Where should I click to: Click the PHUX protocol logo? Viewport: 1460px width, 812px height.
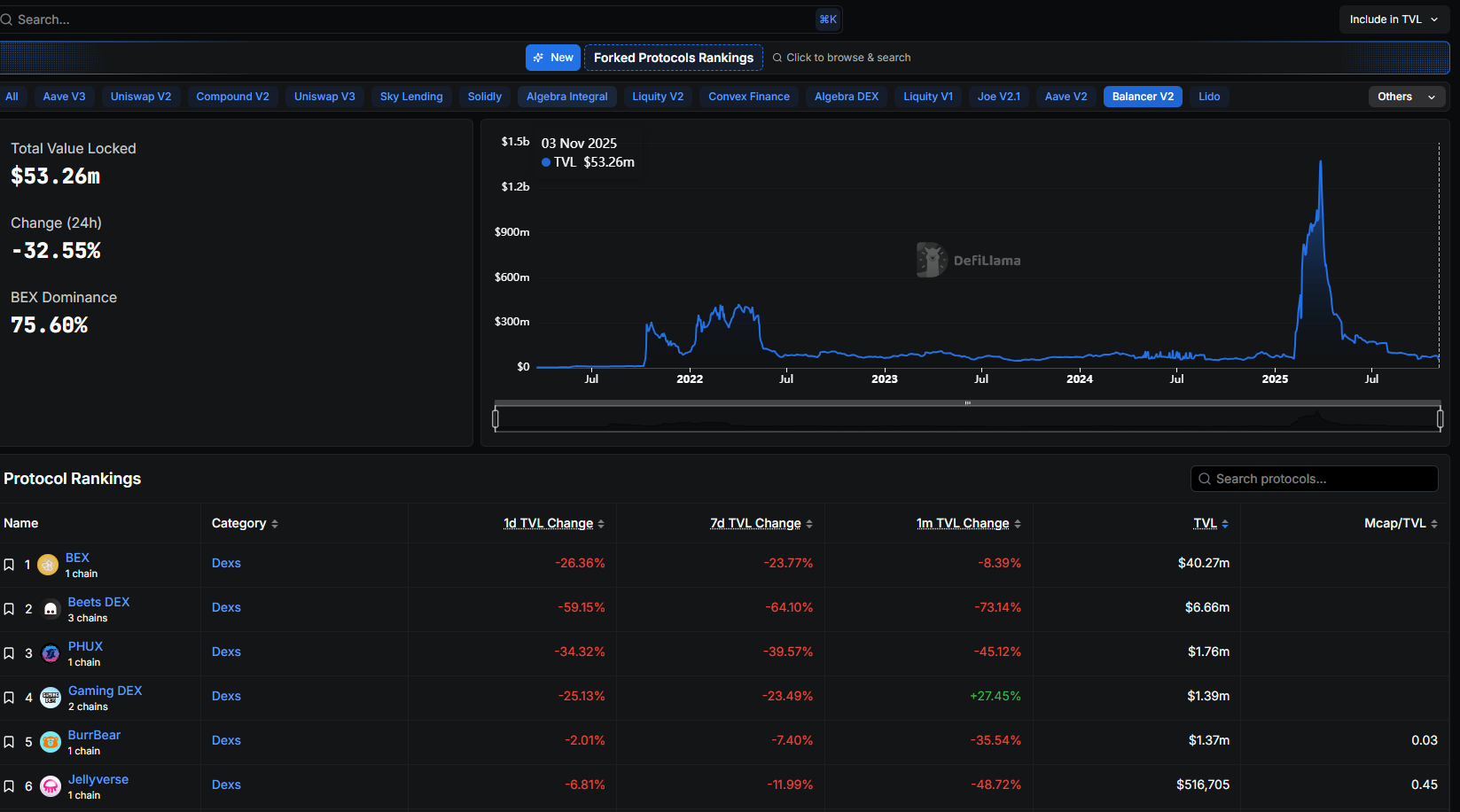[x=51, y=653]
